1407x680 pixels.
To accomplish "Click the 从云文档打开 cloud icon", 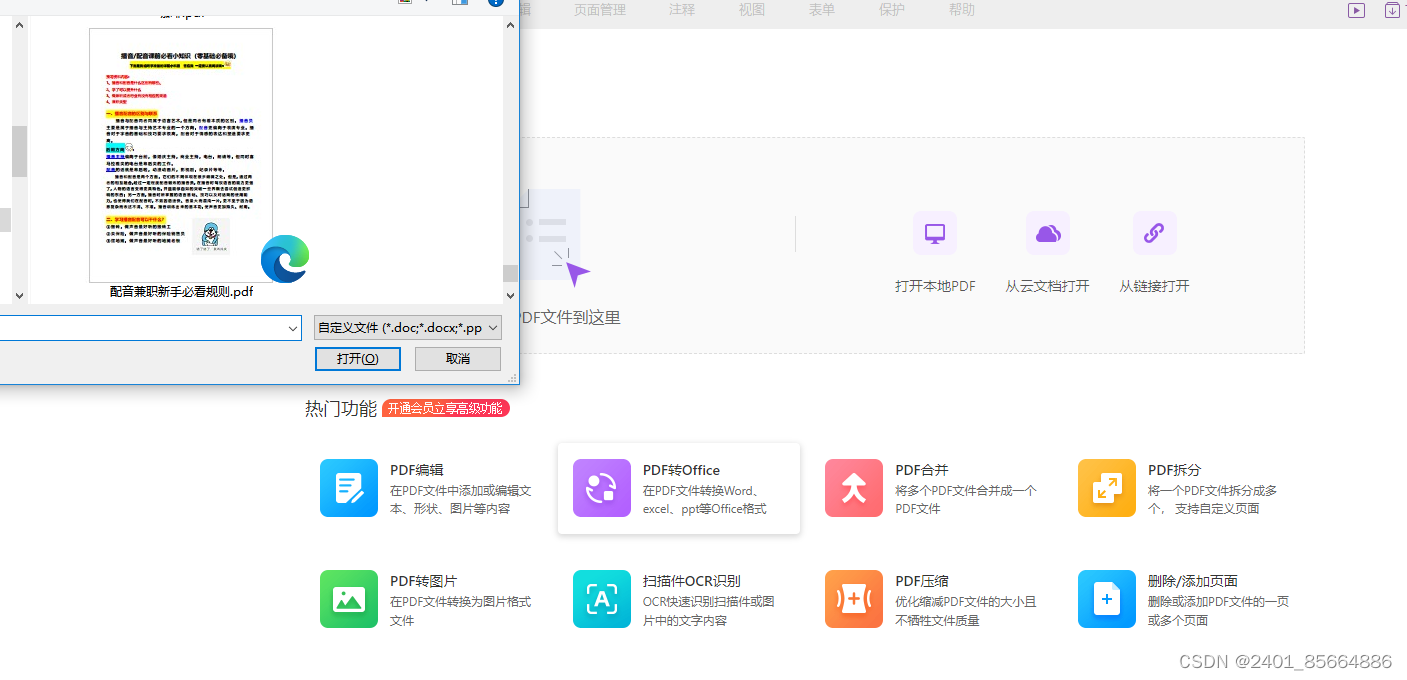I will tap(1048, 233).
